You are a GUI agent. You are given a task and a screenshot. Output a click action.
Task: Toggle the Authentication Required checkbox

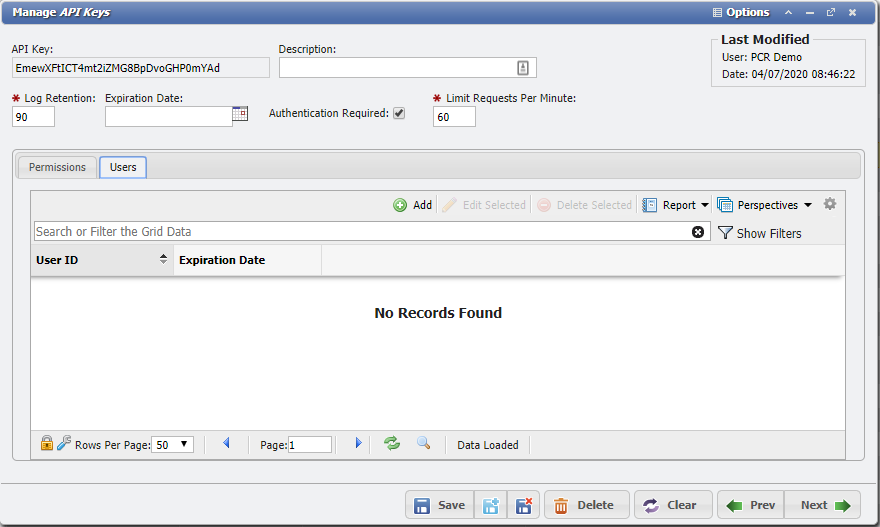(x=399, y=114)
